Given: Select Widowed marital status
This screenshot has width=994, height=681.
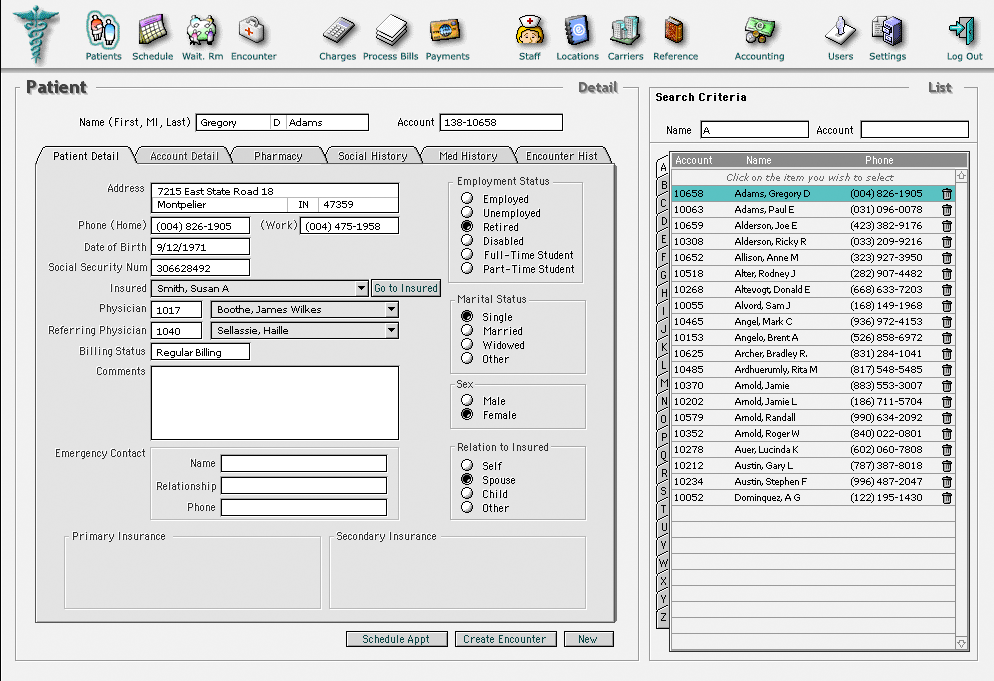Looking at the screenshot, I should click(x=467, y=344).
